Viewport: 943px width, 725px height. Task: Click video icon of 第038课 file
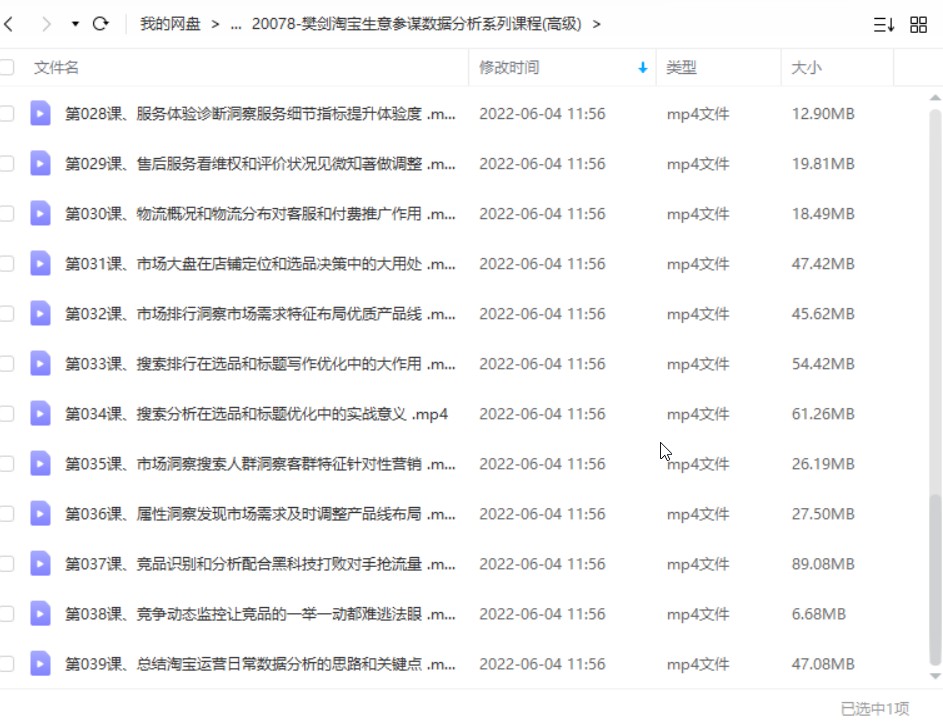40,614
